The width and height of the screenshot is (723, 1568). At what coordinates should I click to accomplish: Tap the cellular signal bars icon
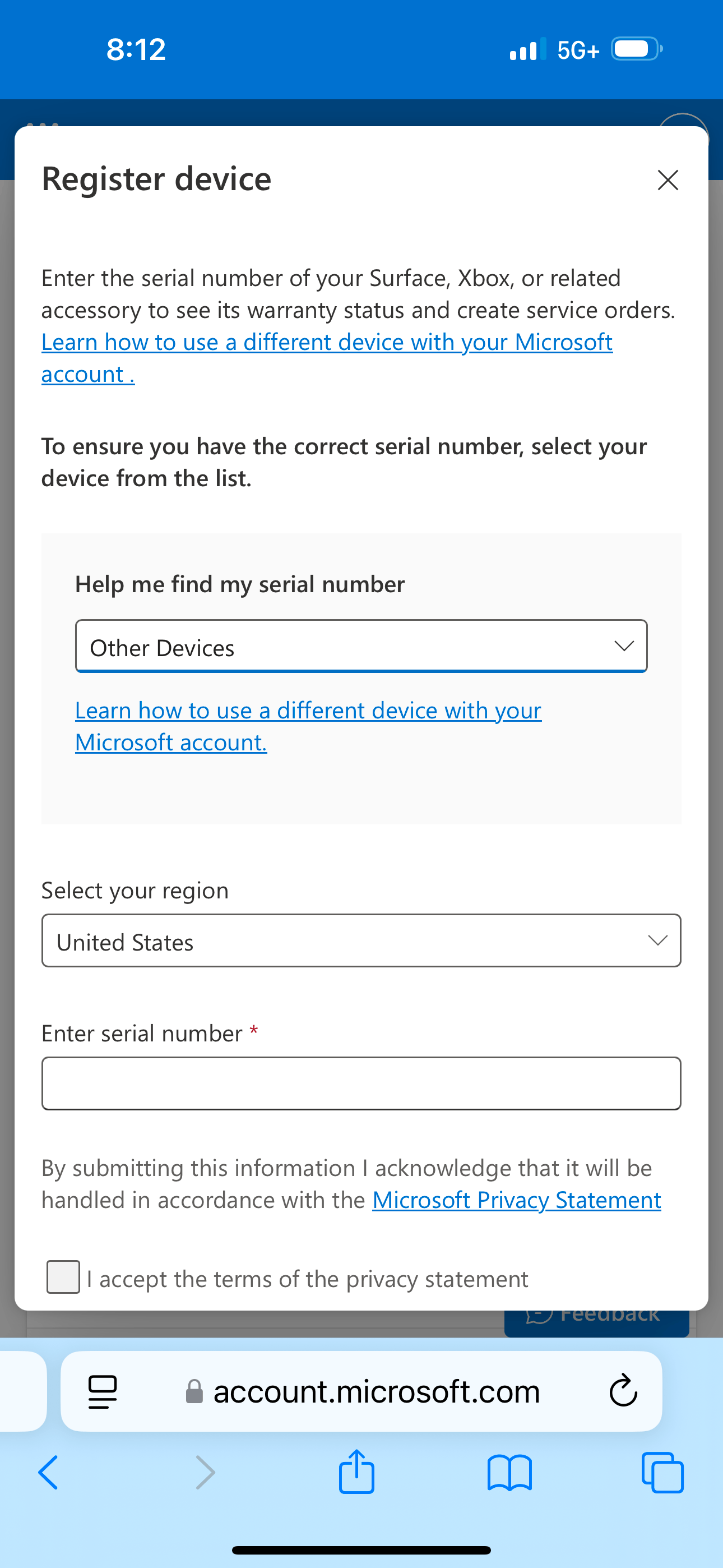[x=527, y=49]
